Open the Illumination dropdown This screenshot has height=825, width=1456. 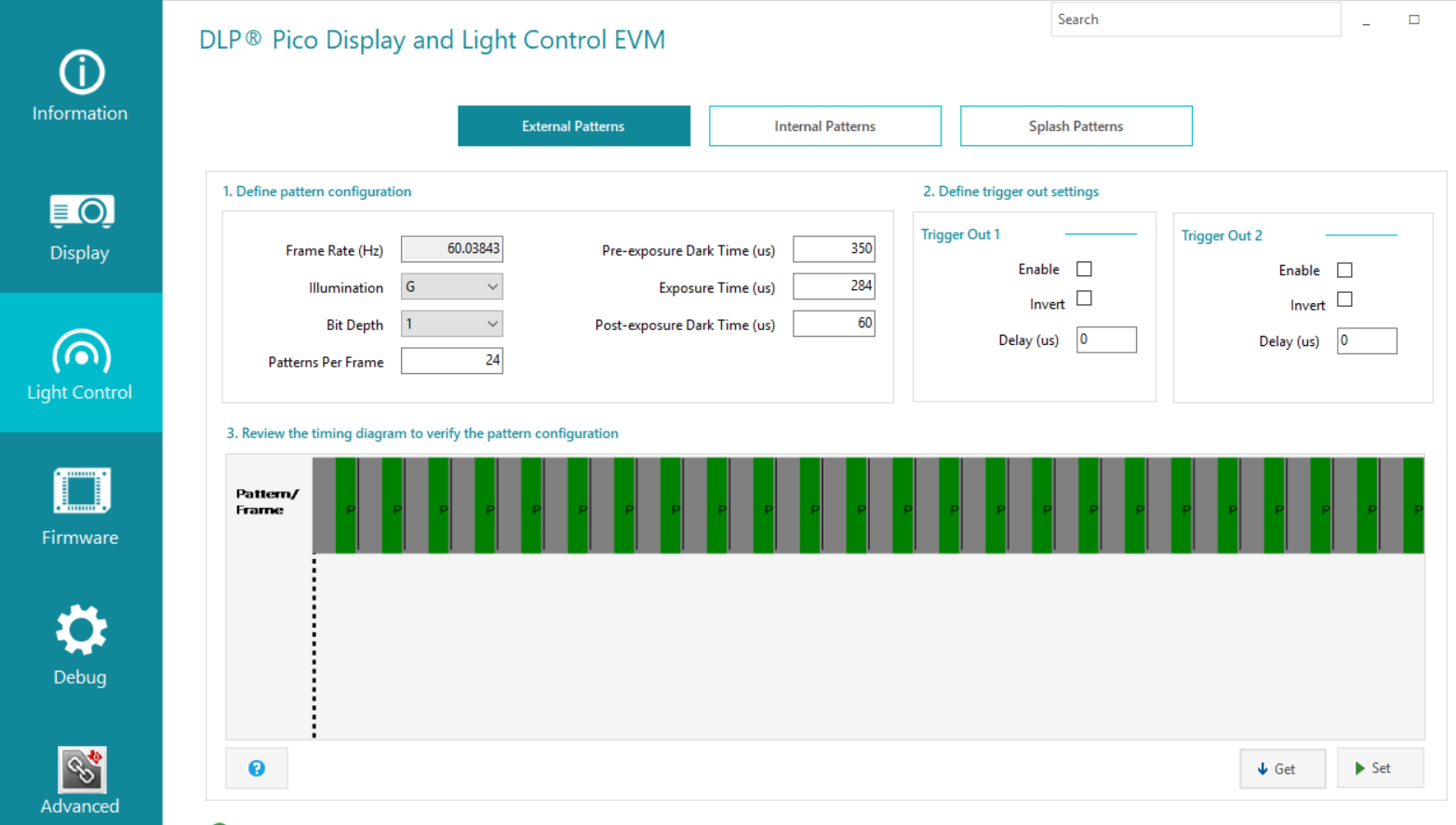coord(452,286)
